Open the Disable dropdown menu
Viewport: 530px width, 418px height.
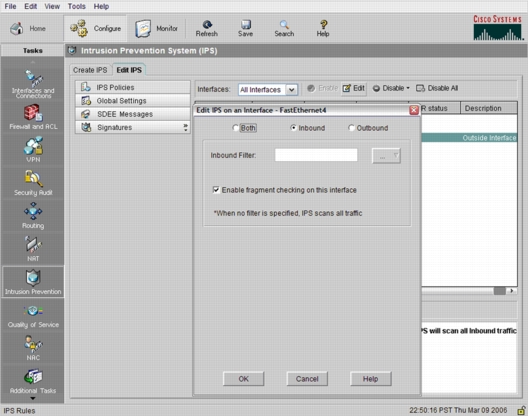[391, 88]
